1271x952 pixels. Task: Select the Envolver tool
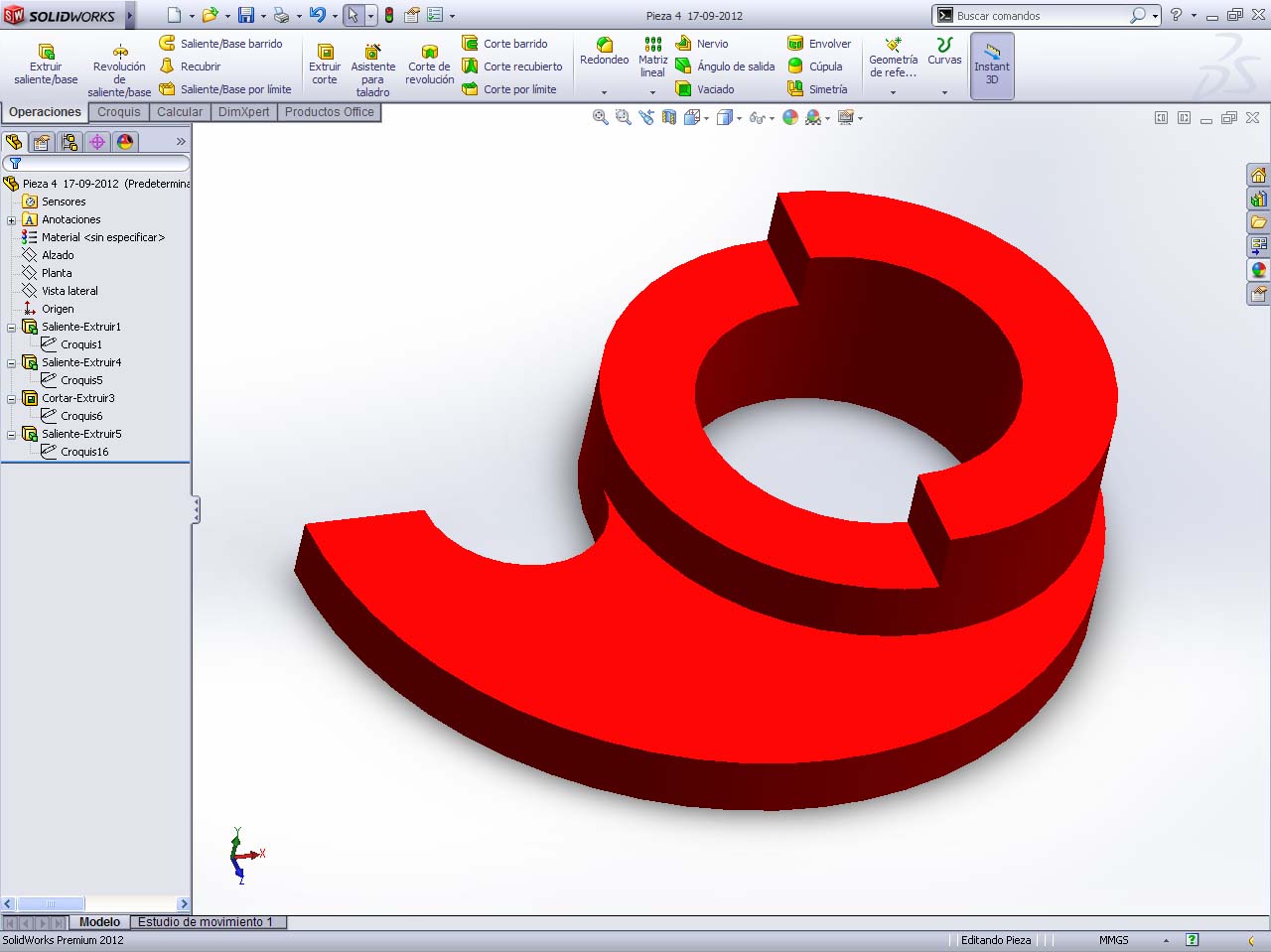[819, 44]
